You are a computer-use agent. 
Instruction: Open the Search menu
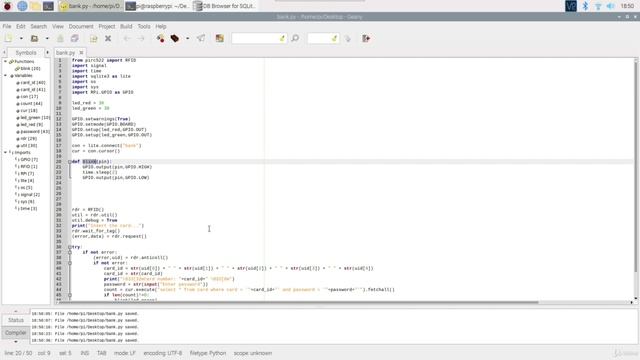coord(38,26)
